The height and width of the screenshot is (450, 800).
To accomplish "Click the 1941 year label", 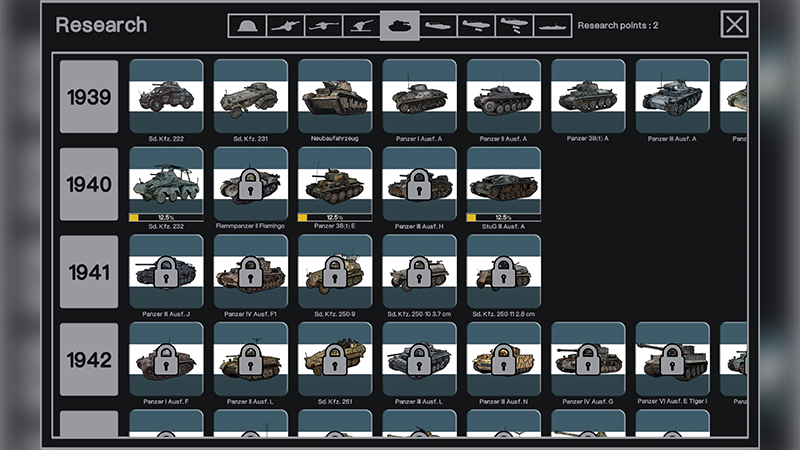I will click(89, 272).
